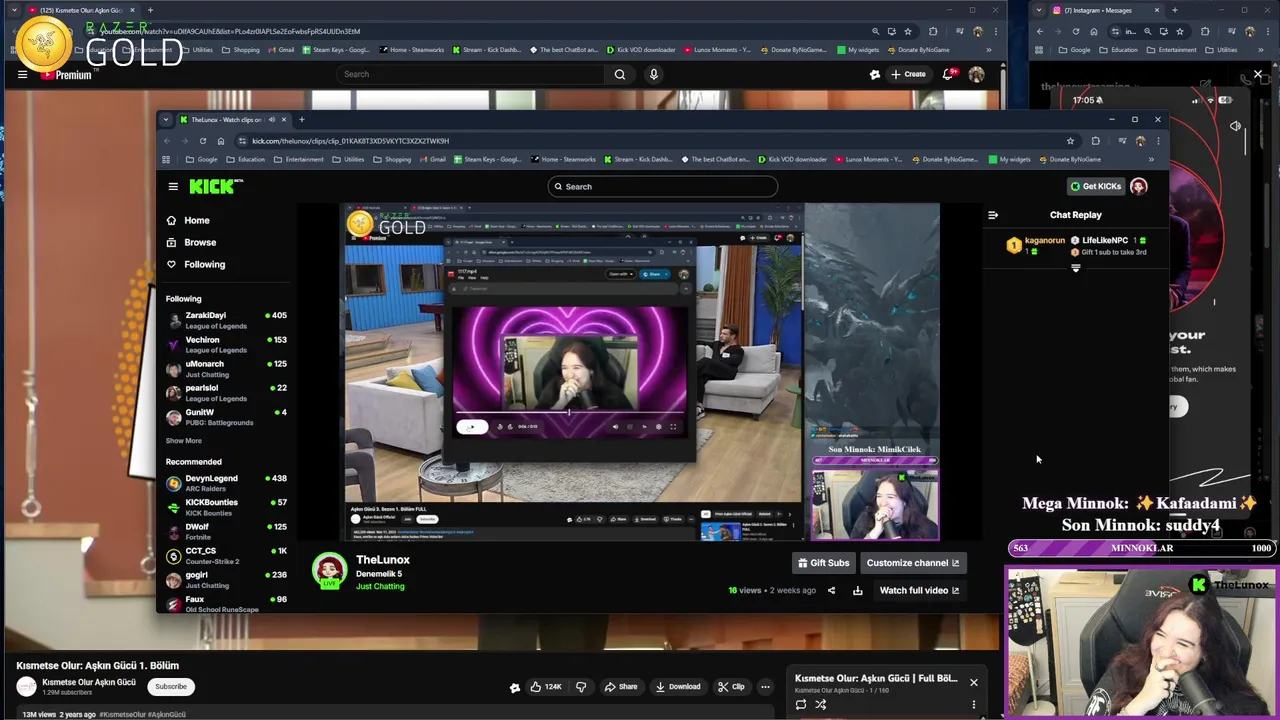Open extensions puzzle icon in Kick browser
The image size is (1280, 720).
click(x=1095, y=141)
